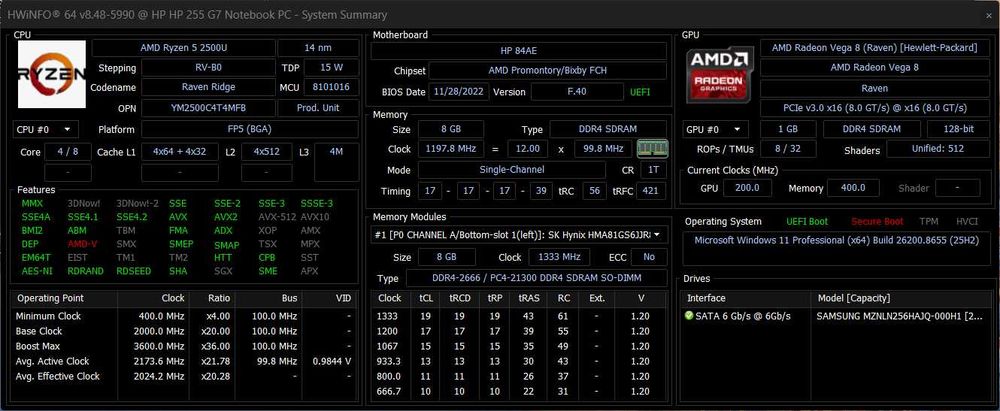Click the green UEFI label beside BIOS version
Image resolution: width=1000 pixels, height=411 pixels.
(x=640, y=92)
